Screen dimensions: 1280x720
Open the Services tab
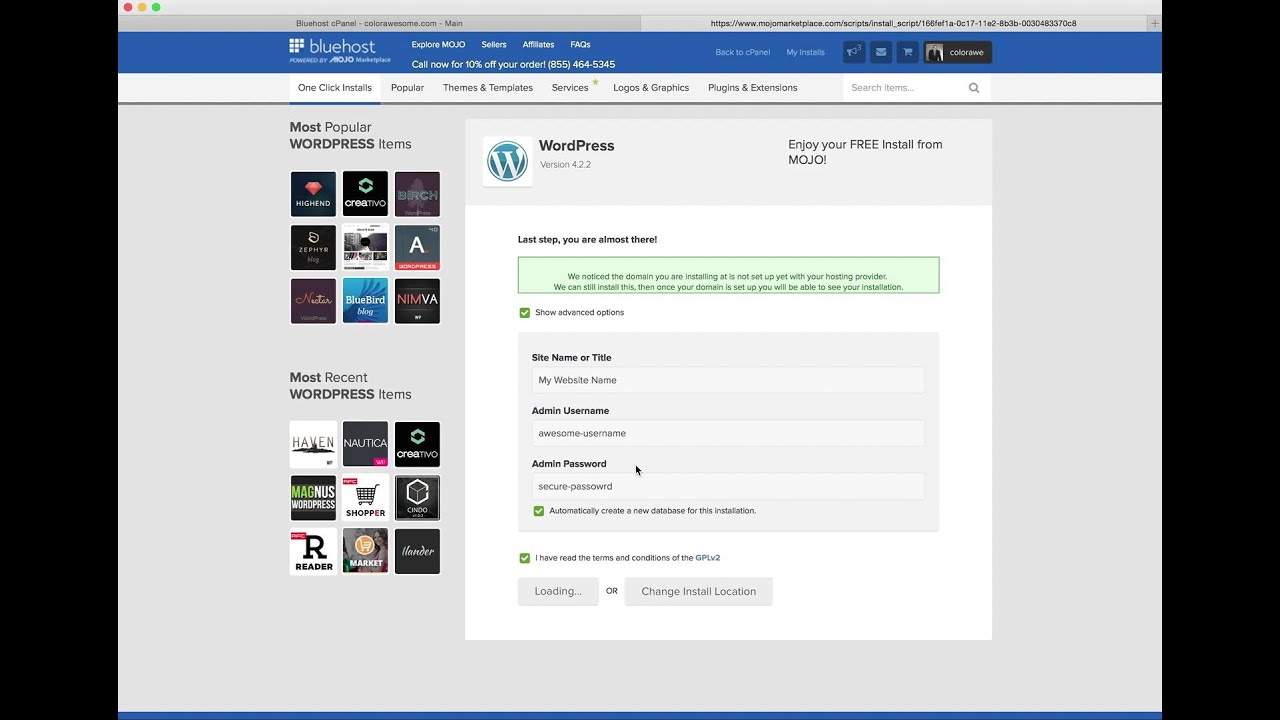[570, 88]
